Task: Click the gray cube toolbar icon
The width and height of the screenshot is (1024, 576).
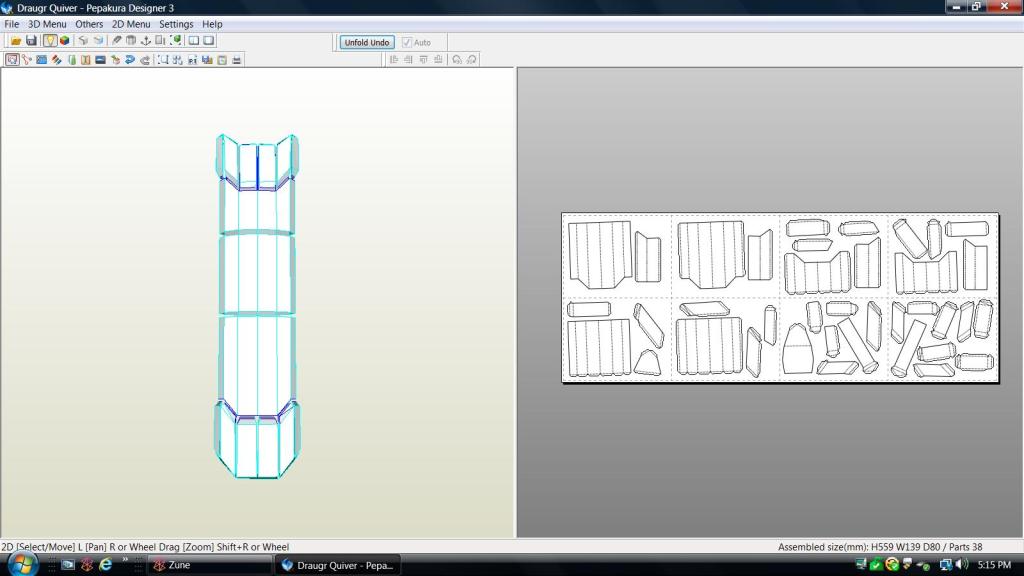Action: (x=83, y=40)
